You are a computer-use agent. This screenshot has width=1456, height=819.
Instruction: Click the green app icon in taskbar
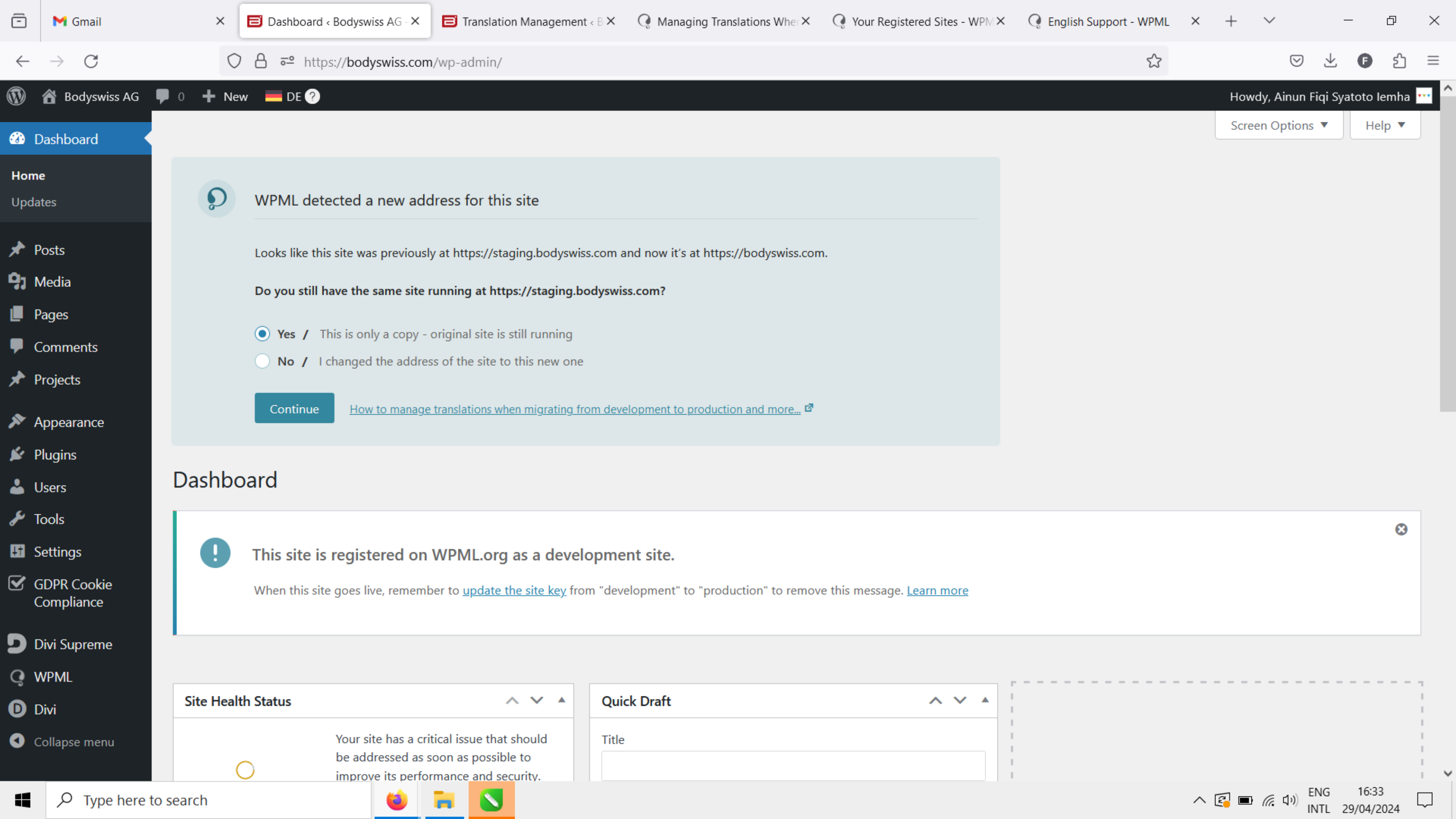point(491,800)
